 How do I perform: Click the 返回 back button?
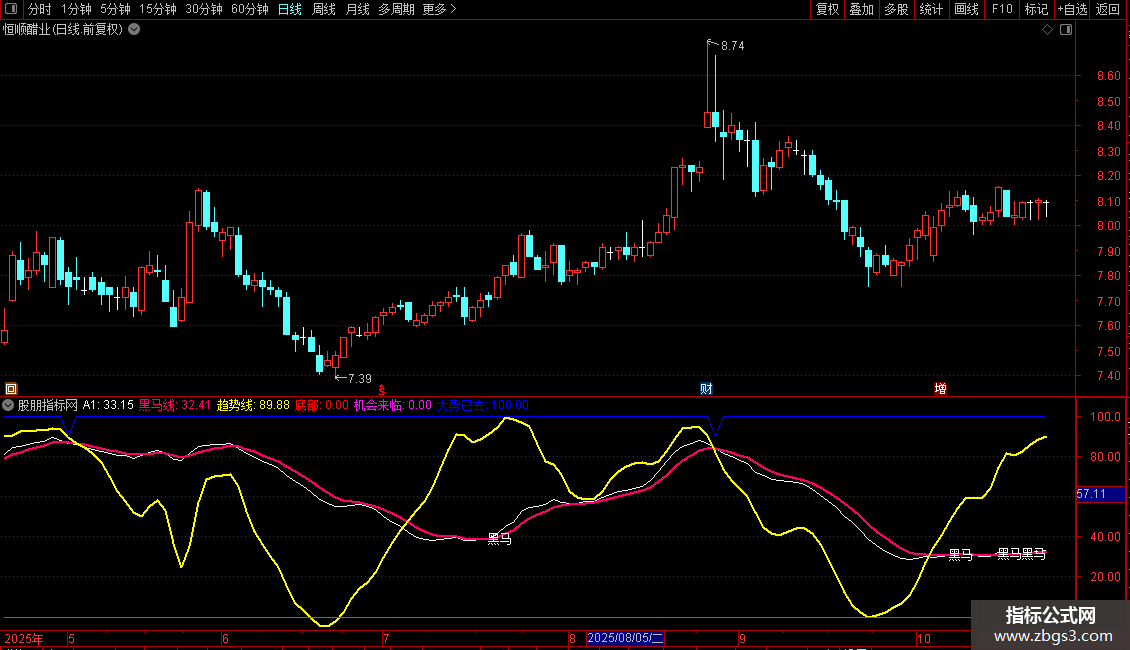[x=1108, y=10]
